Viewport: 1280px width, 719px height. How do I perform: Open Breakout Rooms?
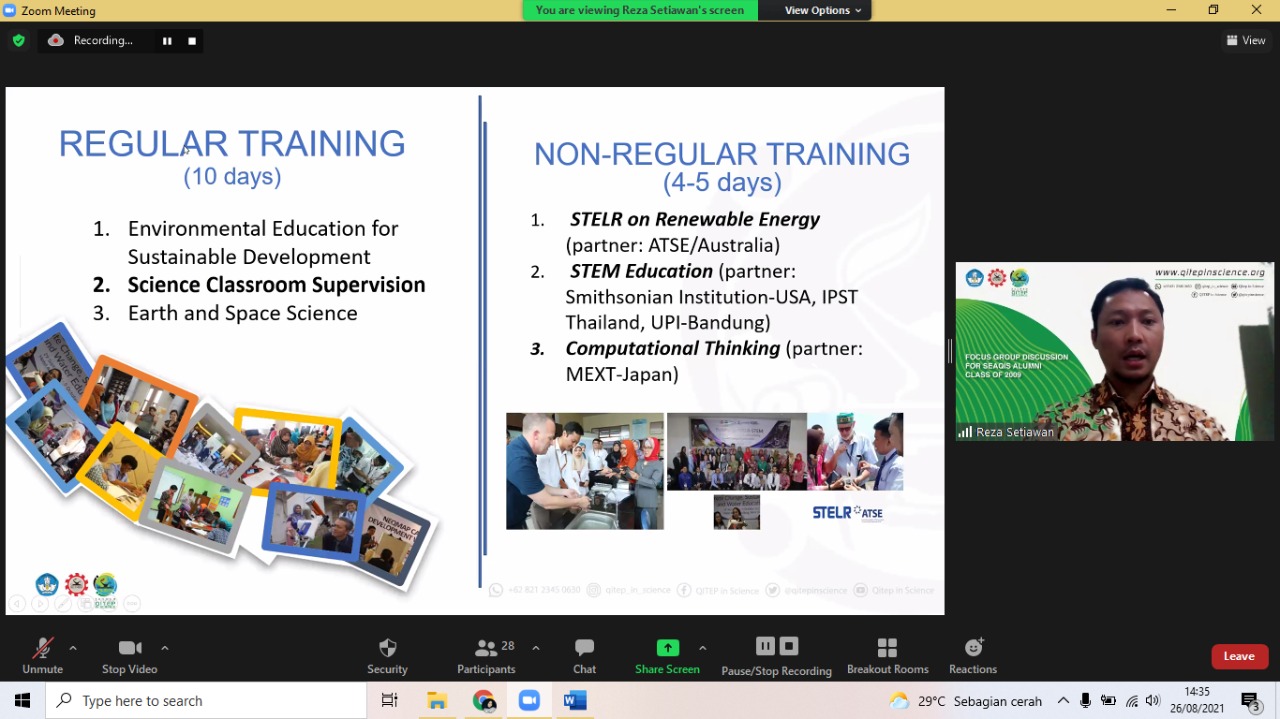[887, 655]
